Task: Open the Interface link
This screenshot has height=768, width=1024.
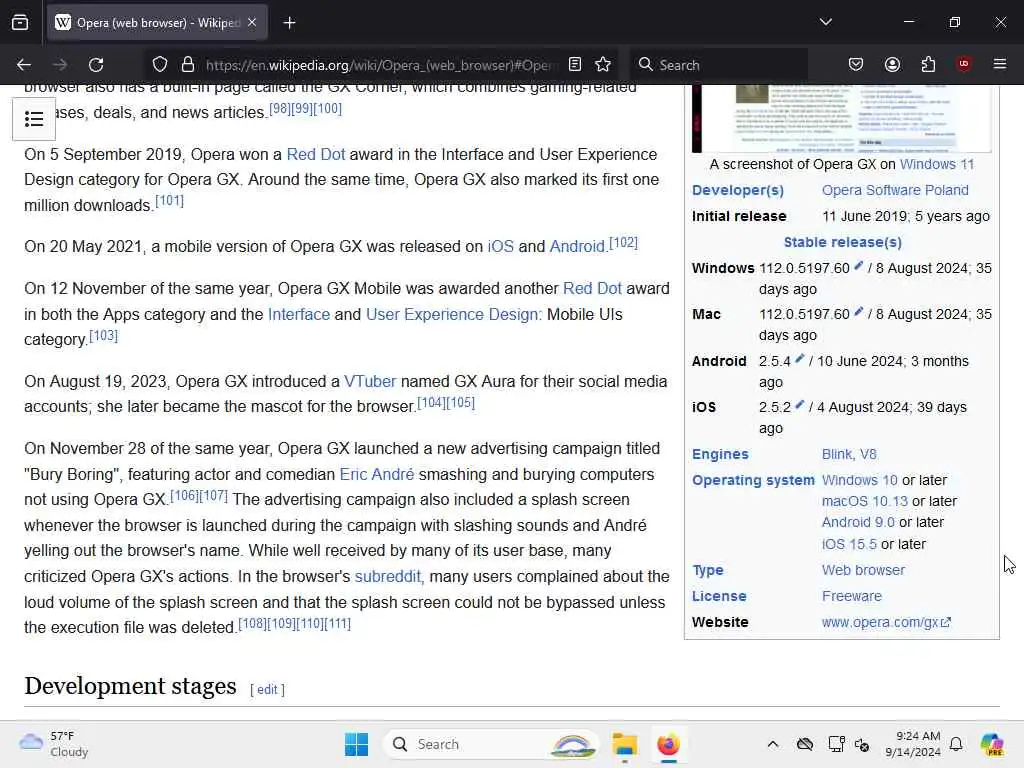Action: (298, 314)
